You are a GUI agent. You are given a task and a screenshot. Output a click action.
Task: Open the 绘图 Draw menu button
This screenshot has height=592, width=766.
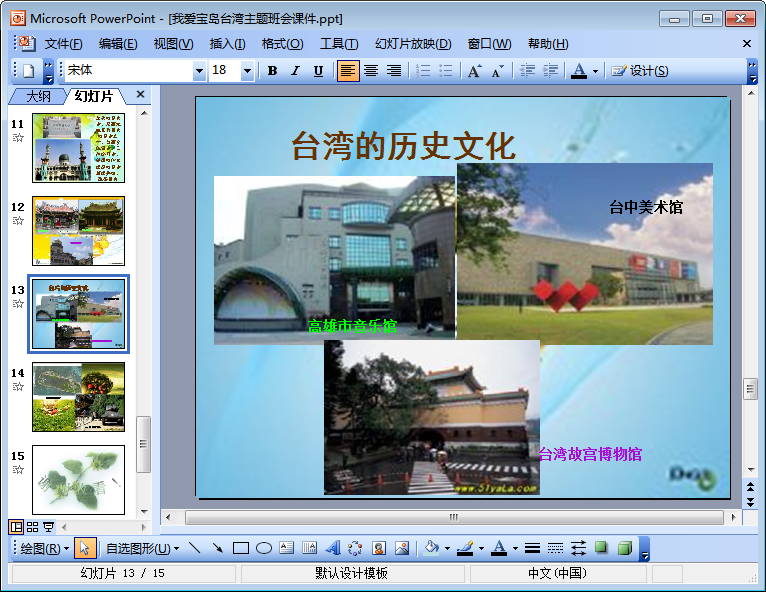coord(44,549)
